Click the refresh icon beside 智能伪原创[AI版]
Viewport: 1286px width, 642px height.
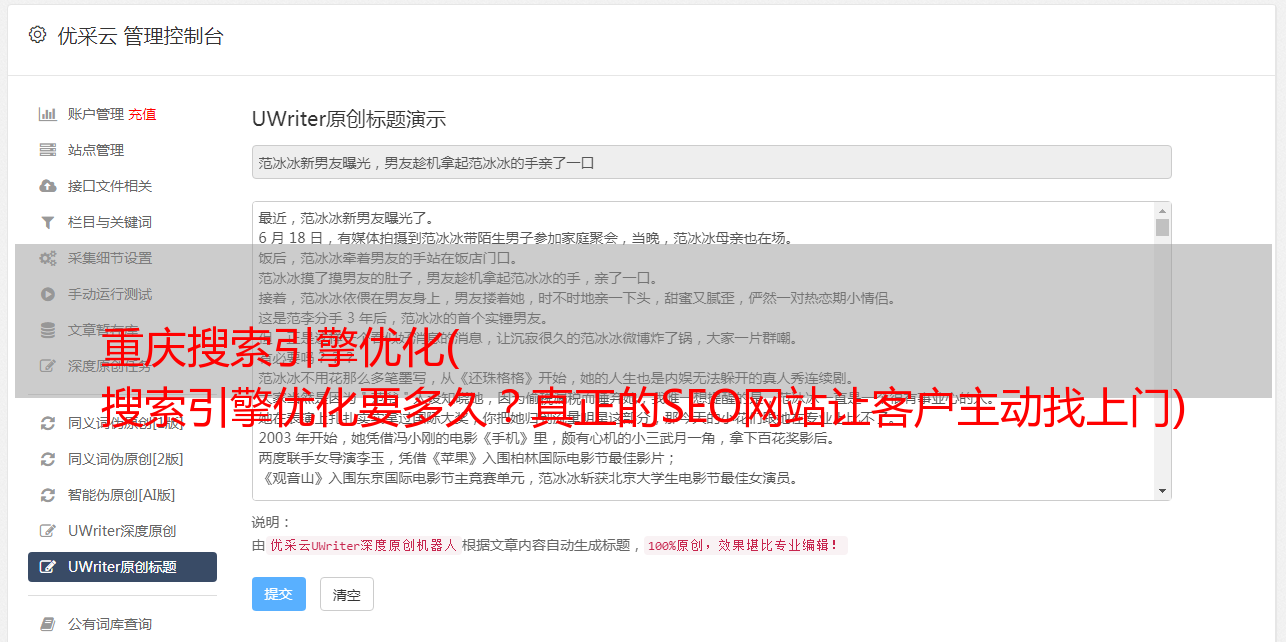click(x=47, y=495)
